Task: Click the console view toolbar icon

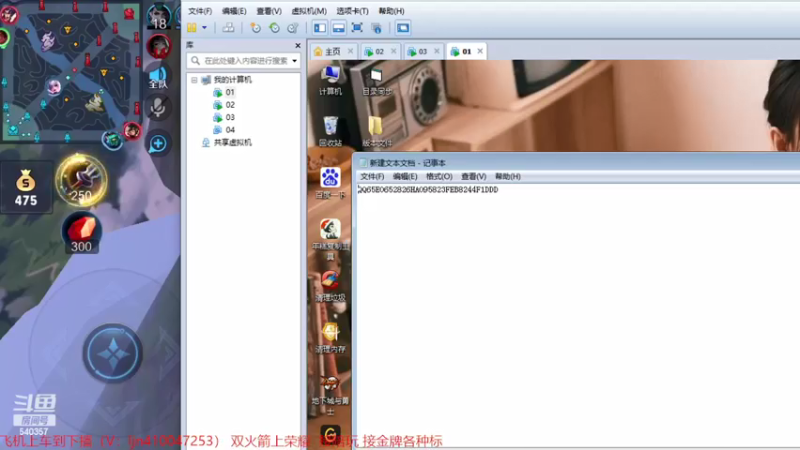Action: (x=403, y=28)
